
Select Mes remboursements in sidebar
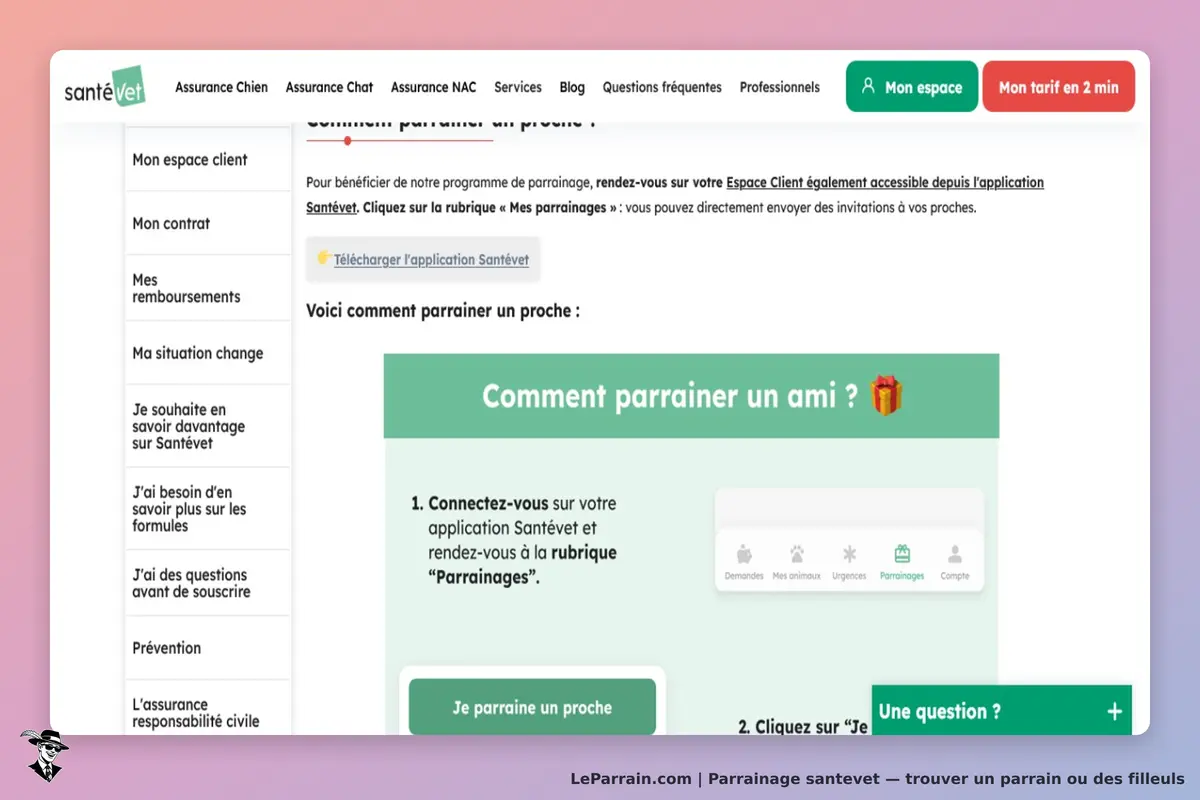(x=208, y=288)
